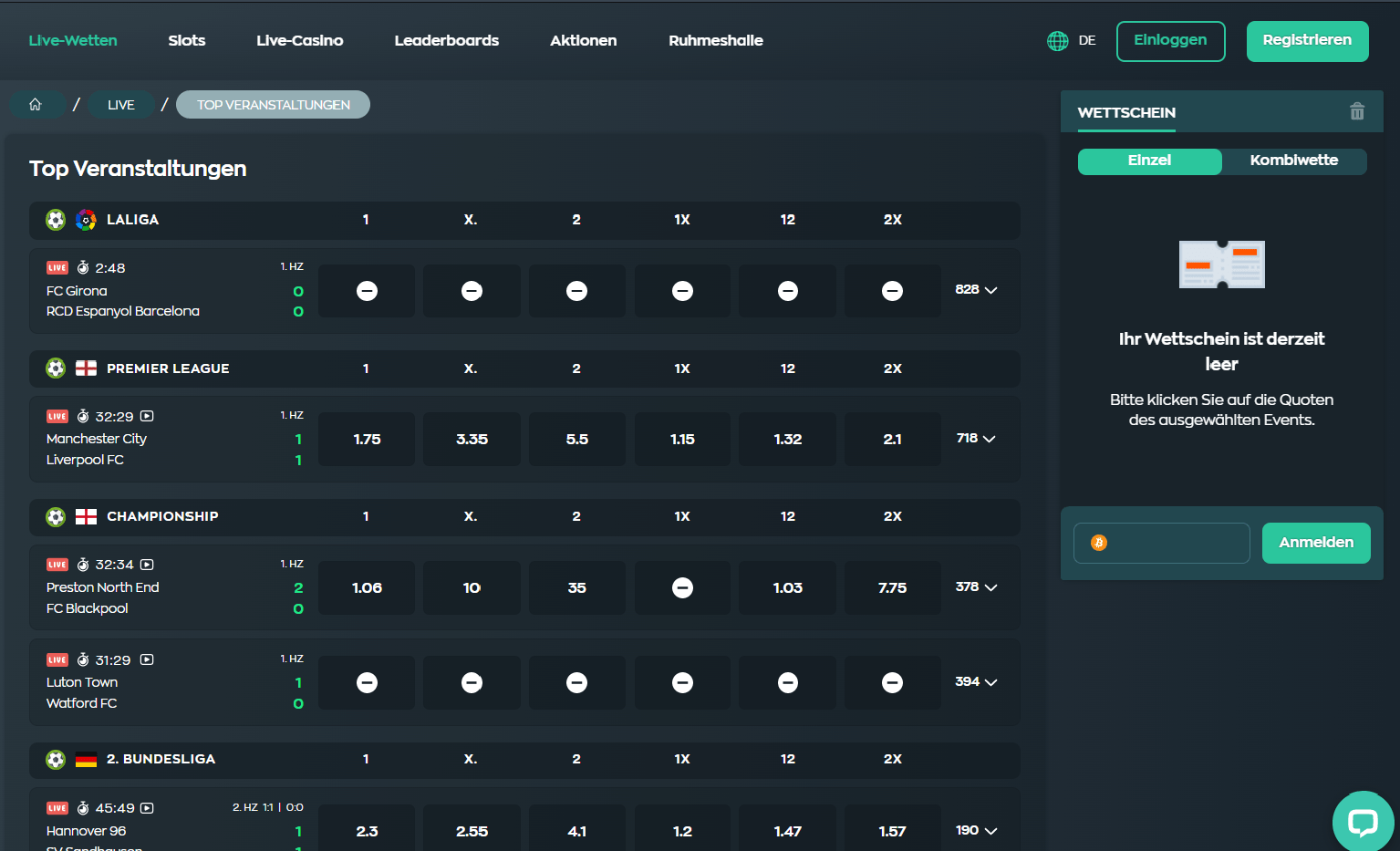This screenshot has width=1400, height=851.
Task: Select the Einzel bet type
Action: (1149, 161)
